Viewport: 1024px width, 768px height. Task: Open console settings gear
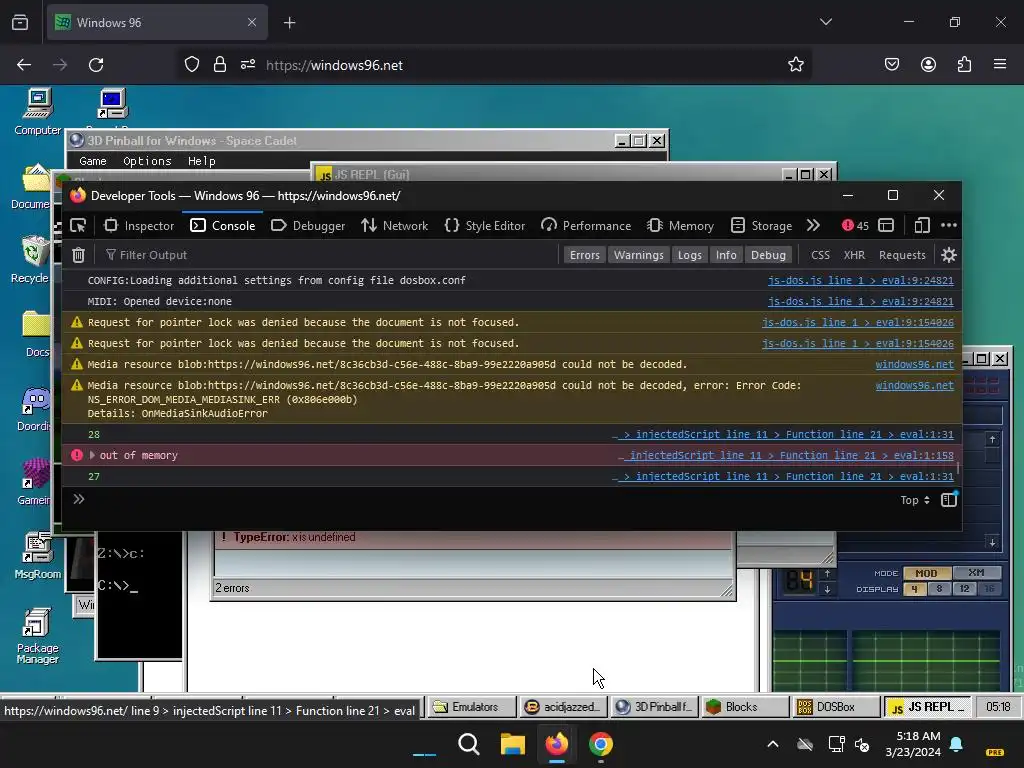[949, 255]
